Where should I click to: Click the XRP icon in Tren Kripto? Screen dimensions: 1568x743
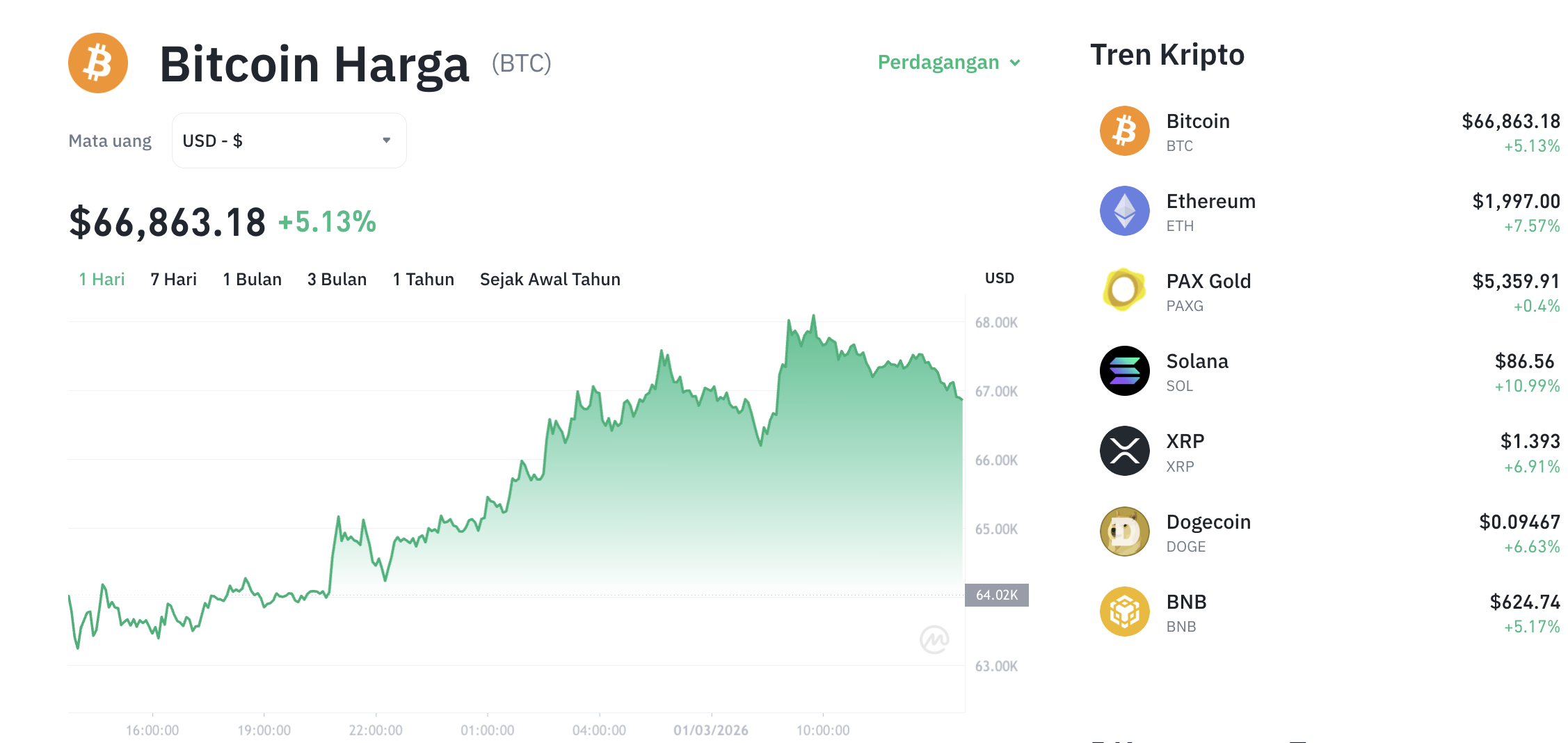coord(1123,451)
